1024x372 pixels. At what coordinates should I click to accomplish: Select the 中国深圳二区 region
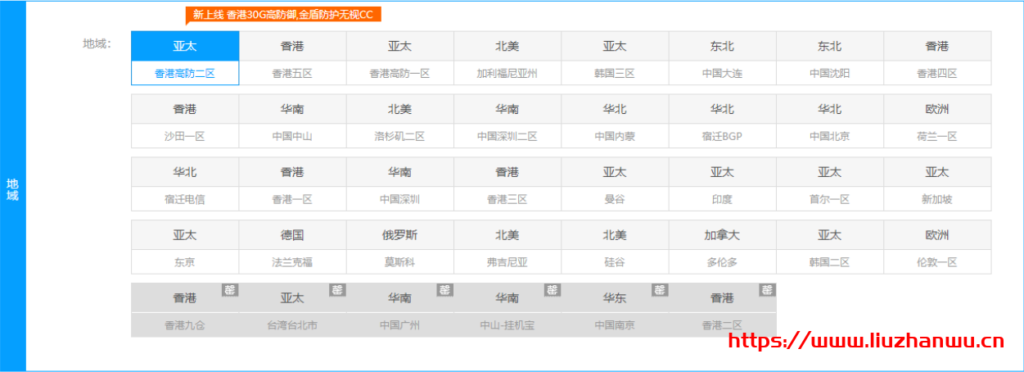[x=507, y=121]
